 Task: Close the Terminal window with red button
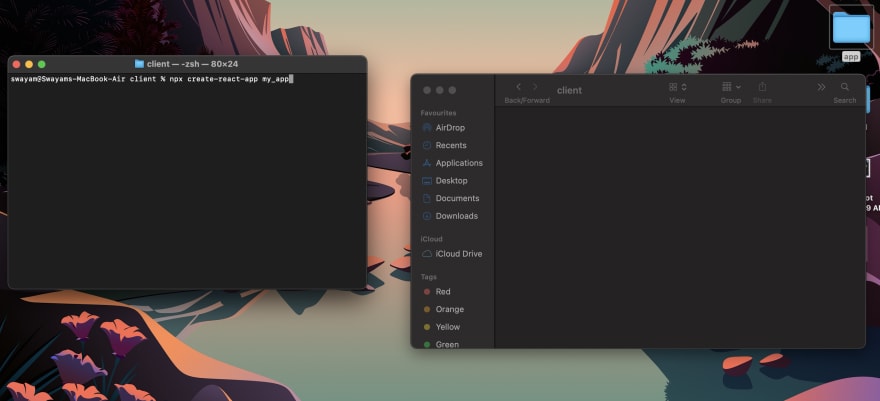click(16, 64)
